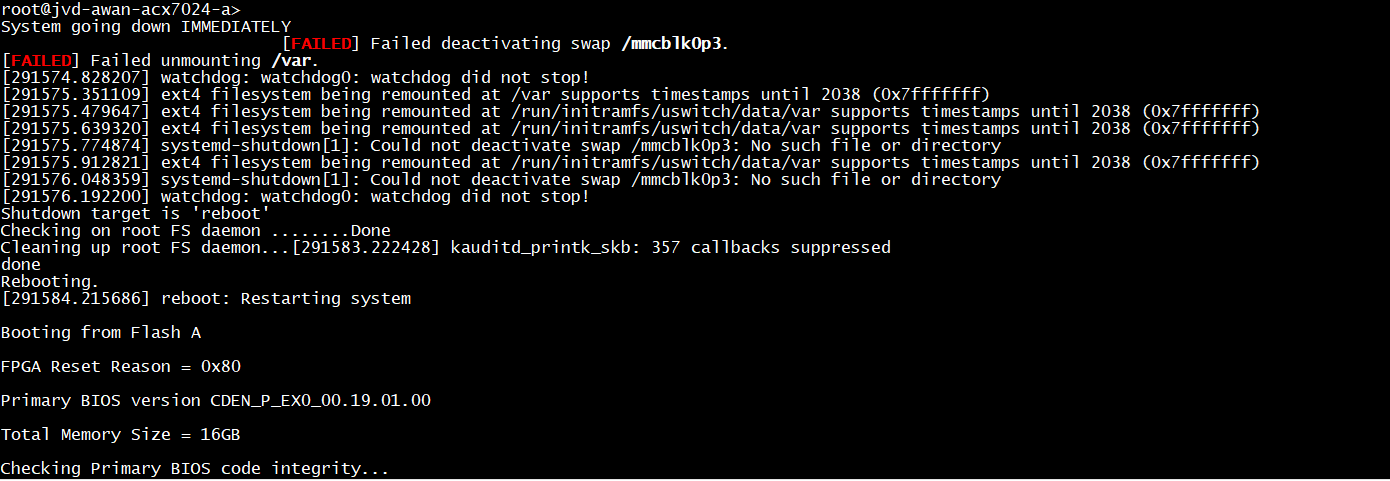This screenshot has height=481, width=1390.
Task: Click 'Checking Primary BIOS code integrity...' line
Action: coord(194,468)
